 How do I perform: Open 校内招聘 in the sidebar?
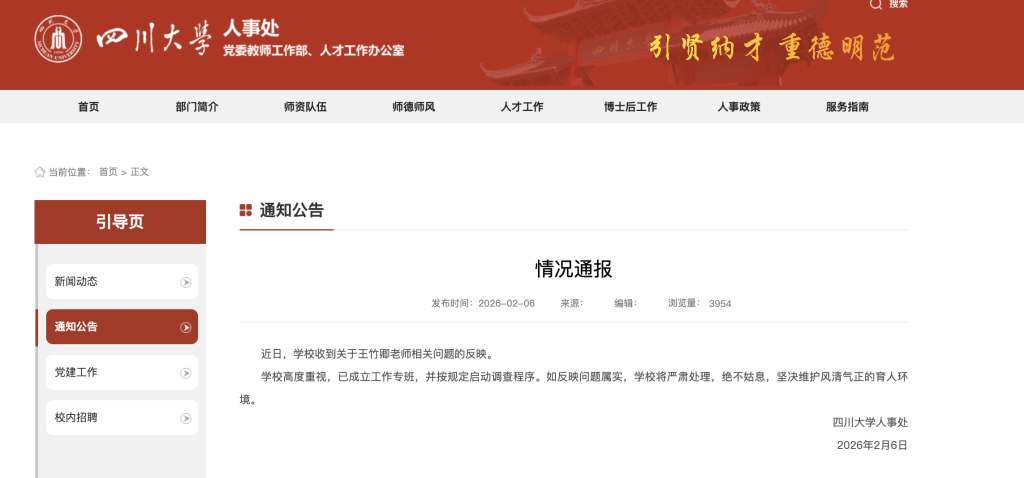pos(77,418)
